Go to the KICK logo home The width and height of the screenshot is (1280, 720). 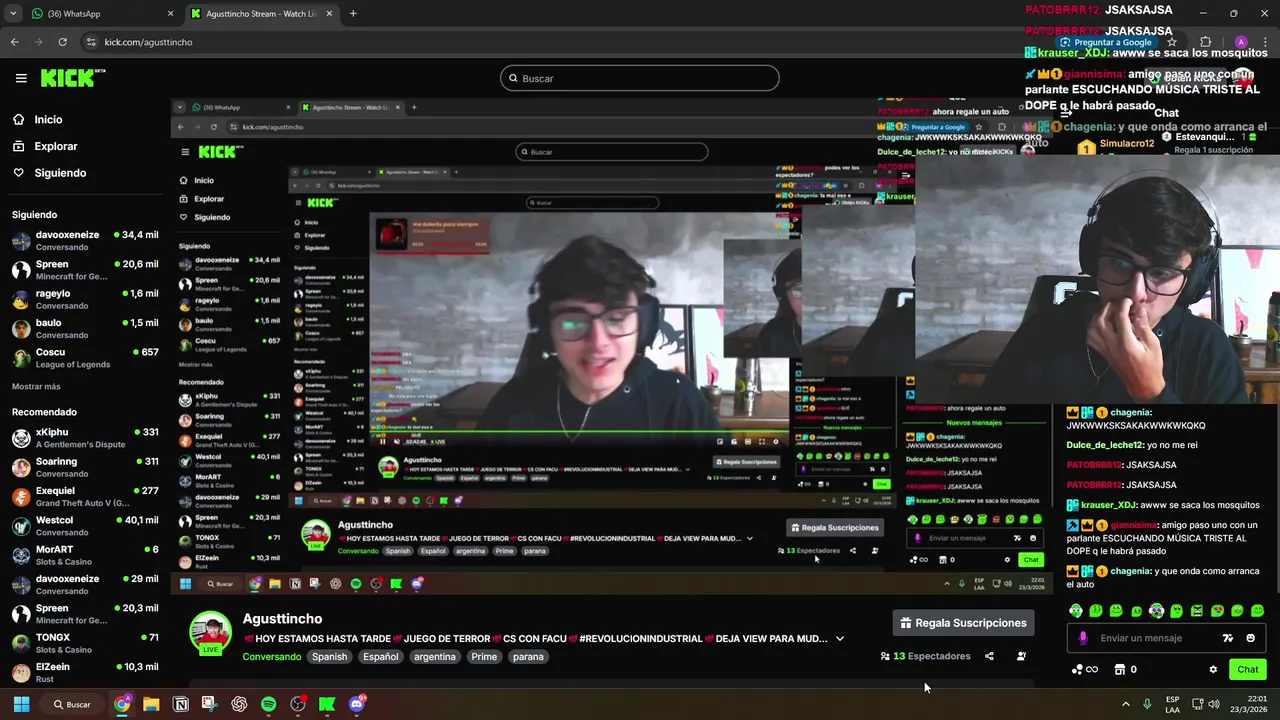coord(72,78)
